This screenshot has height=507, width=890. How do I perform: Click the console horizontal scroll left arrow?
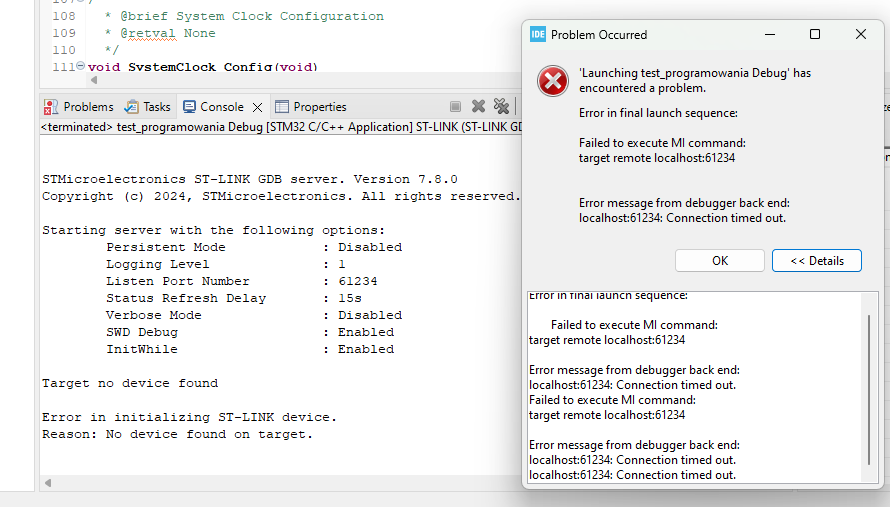click(x=48, y=483)
